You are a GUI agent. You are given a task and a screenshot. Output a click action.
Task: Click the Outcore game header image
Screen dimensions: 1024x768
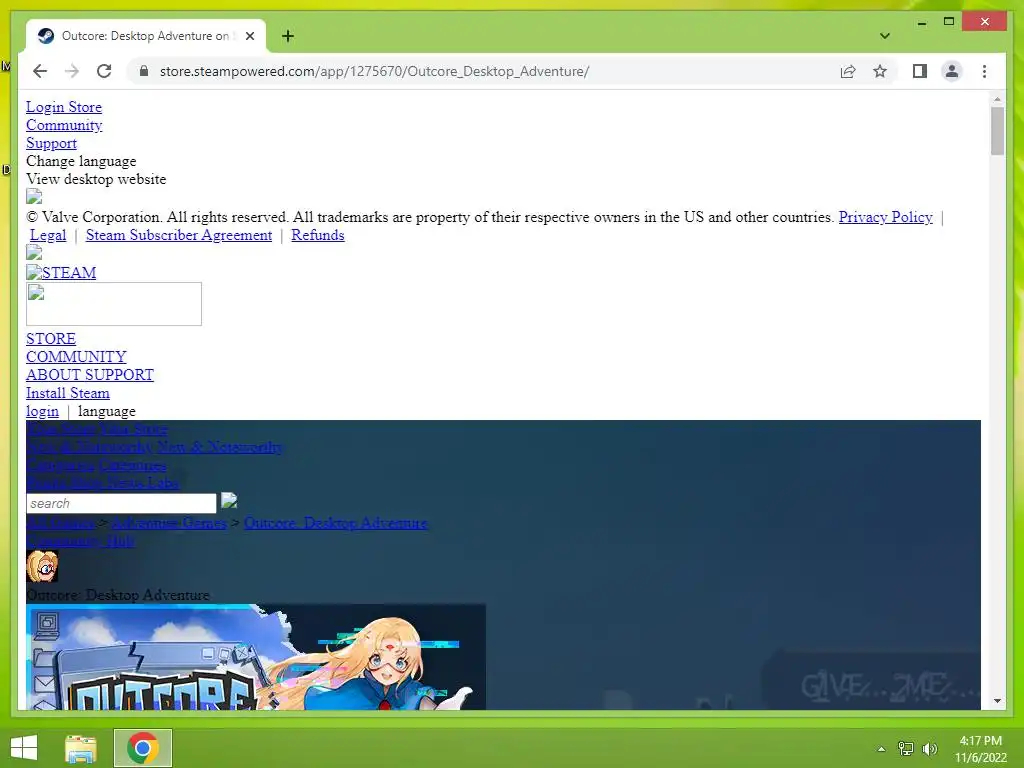pyautogui.click(x=256, y=657)
